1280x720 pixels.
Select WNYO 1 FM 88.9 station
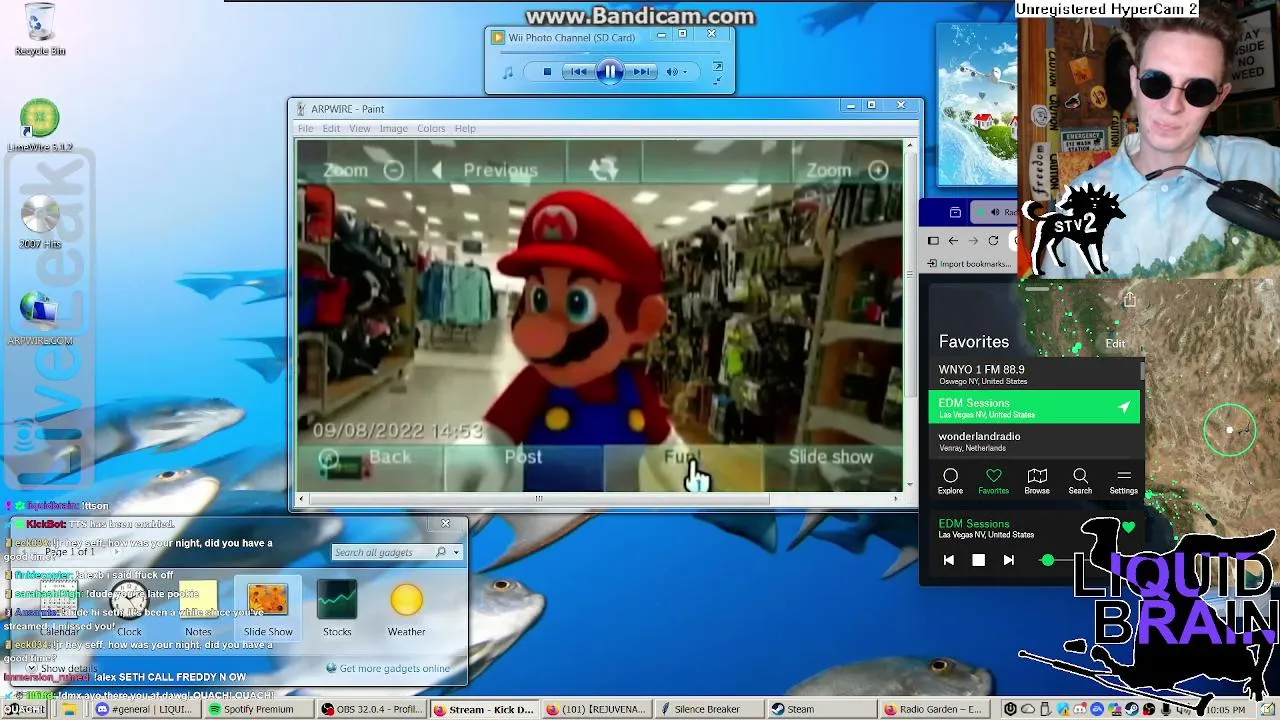tap(1034, 374)
